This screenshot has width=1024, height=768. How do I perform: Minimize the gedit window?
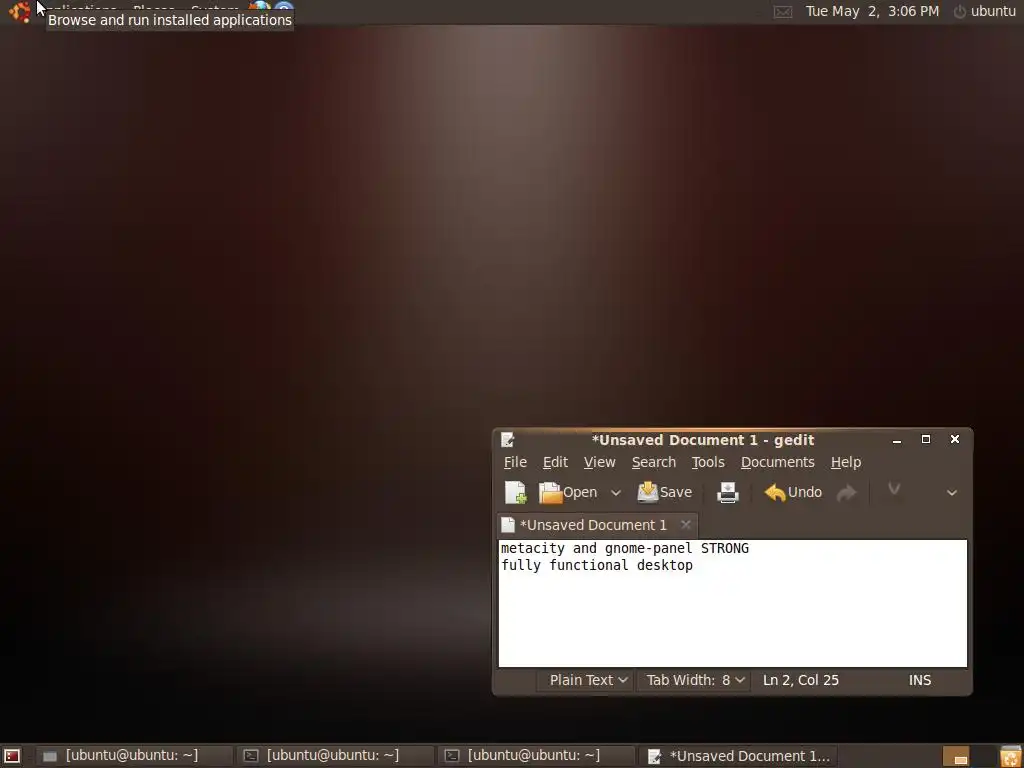tap(897, 440)
